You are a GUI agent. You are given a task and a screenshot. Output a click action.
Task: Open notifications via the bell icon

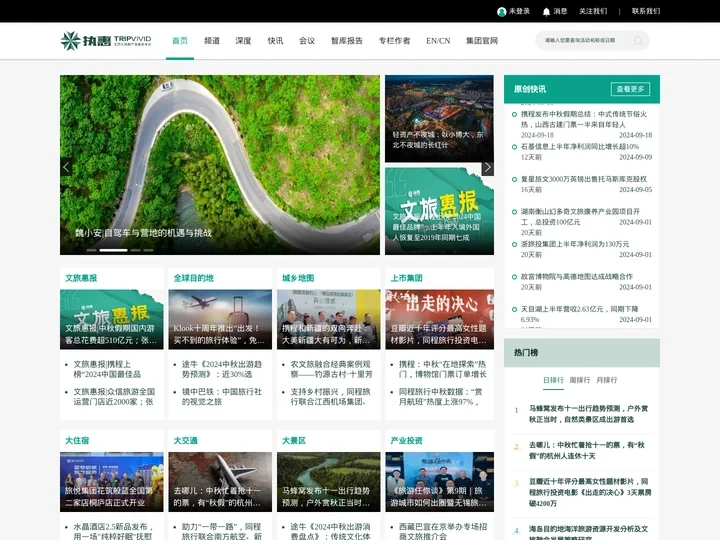point(546,11)
